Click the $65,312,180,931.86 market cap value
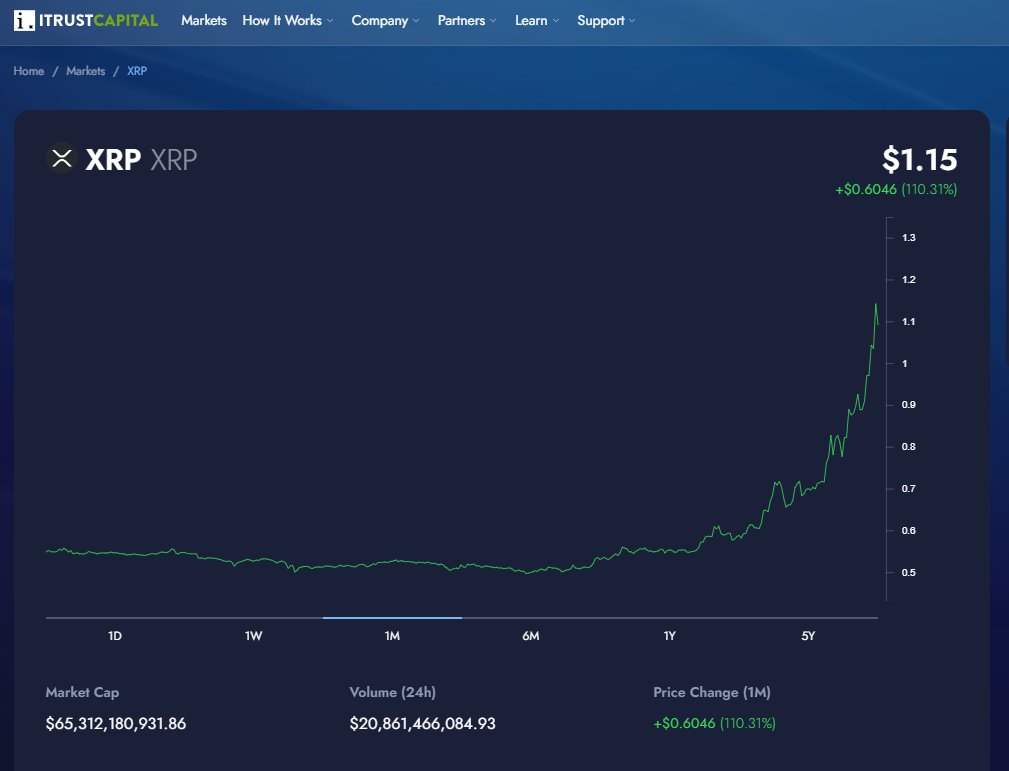This screenshot has width=1009, height=771. [116, 723]
